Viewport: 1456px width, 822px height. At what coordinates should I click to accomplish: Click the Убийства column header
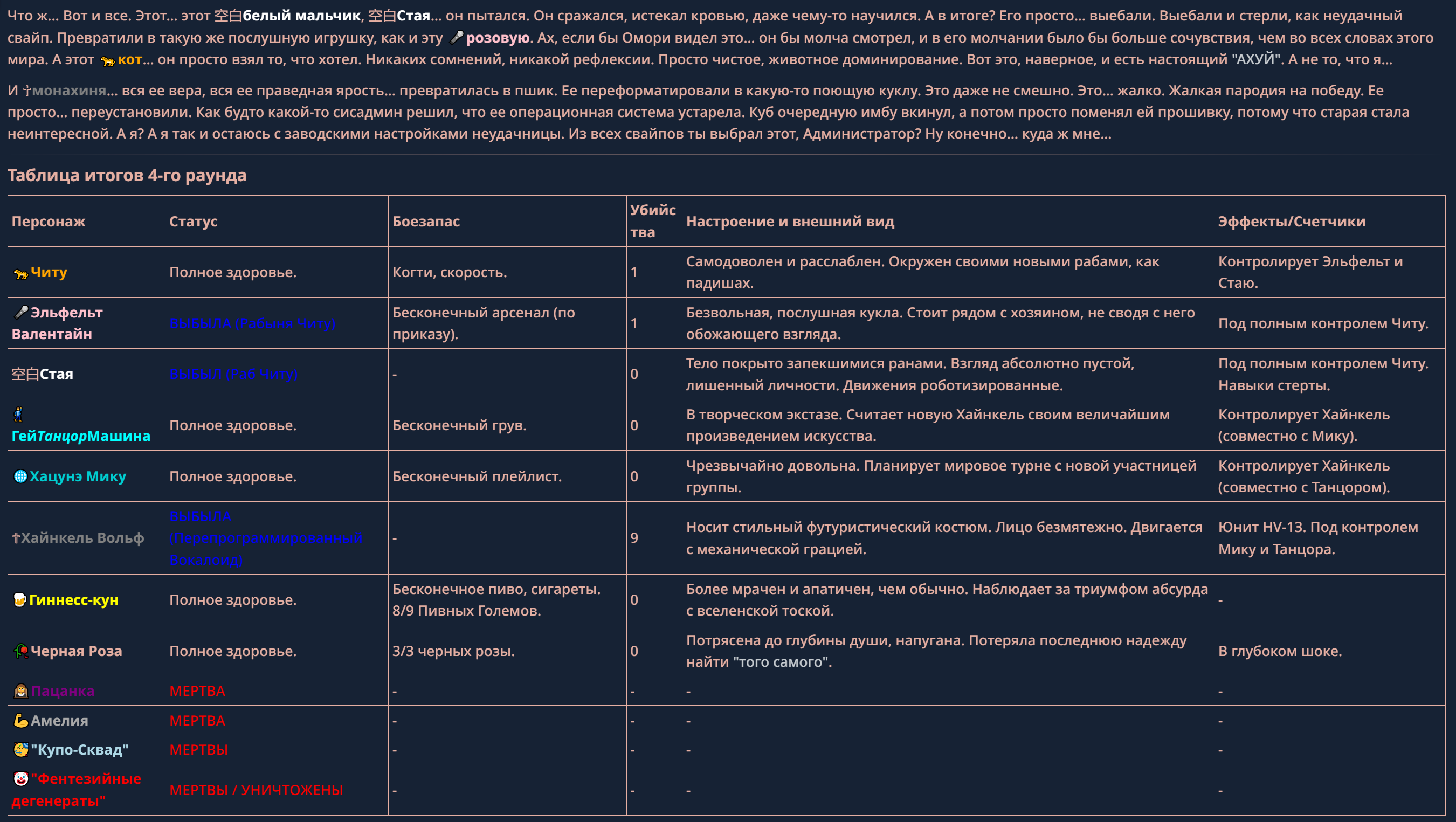click(653, 221)
